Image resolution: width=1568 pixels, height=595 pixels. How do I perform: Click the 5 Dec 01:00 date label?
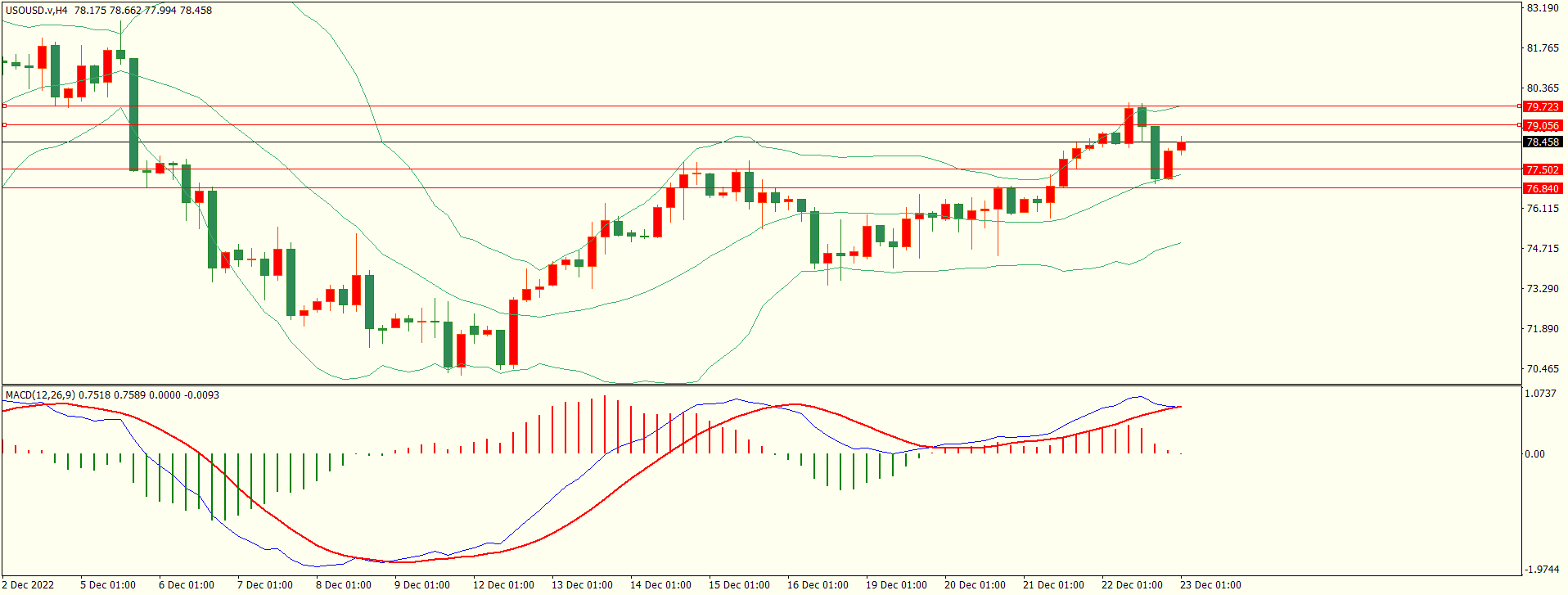(108, 585)
